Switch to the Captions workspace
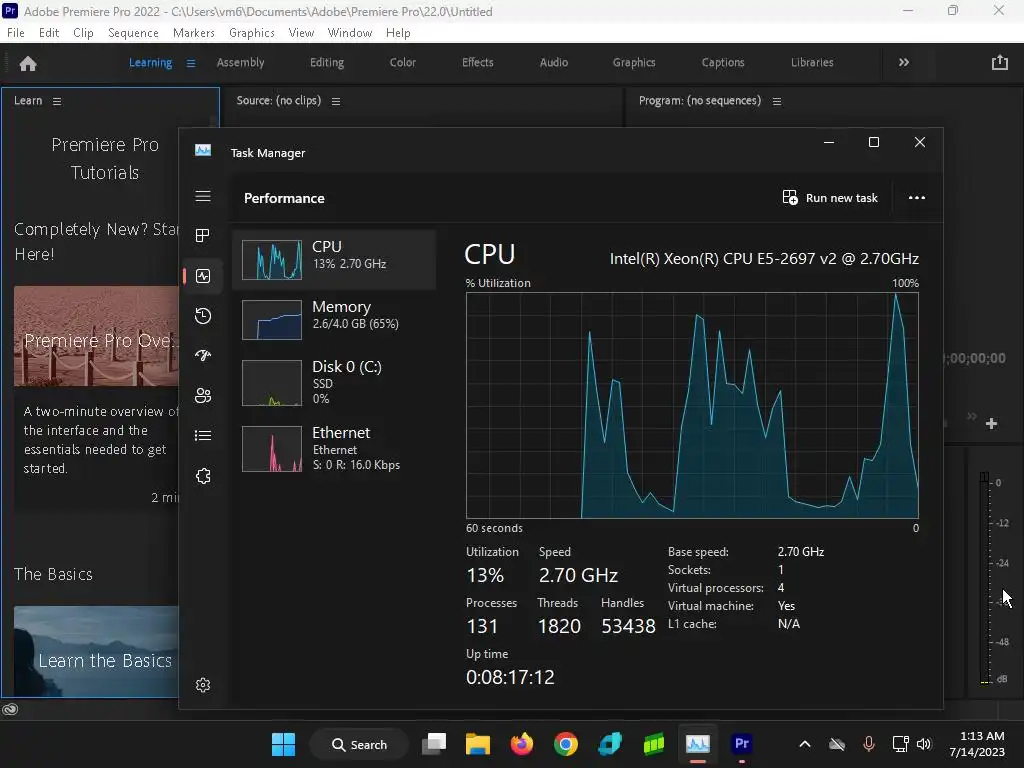This screenshot has height=768, width=1024. click(x=722, y=63)
